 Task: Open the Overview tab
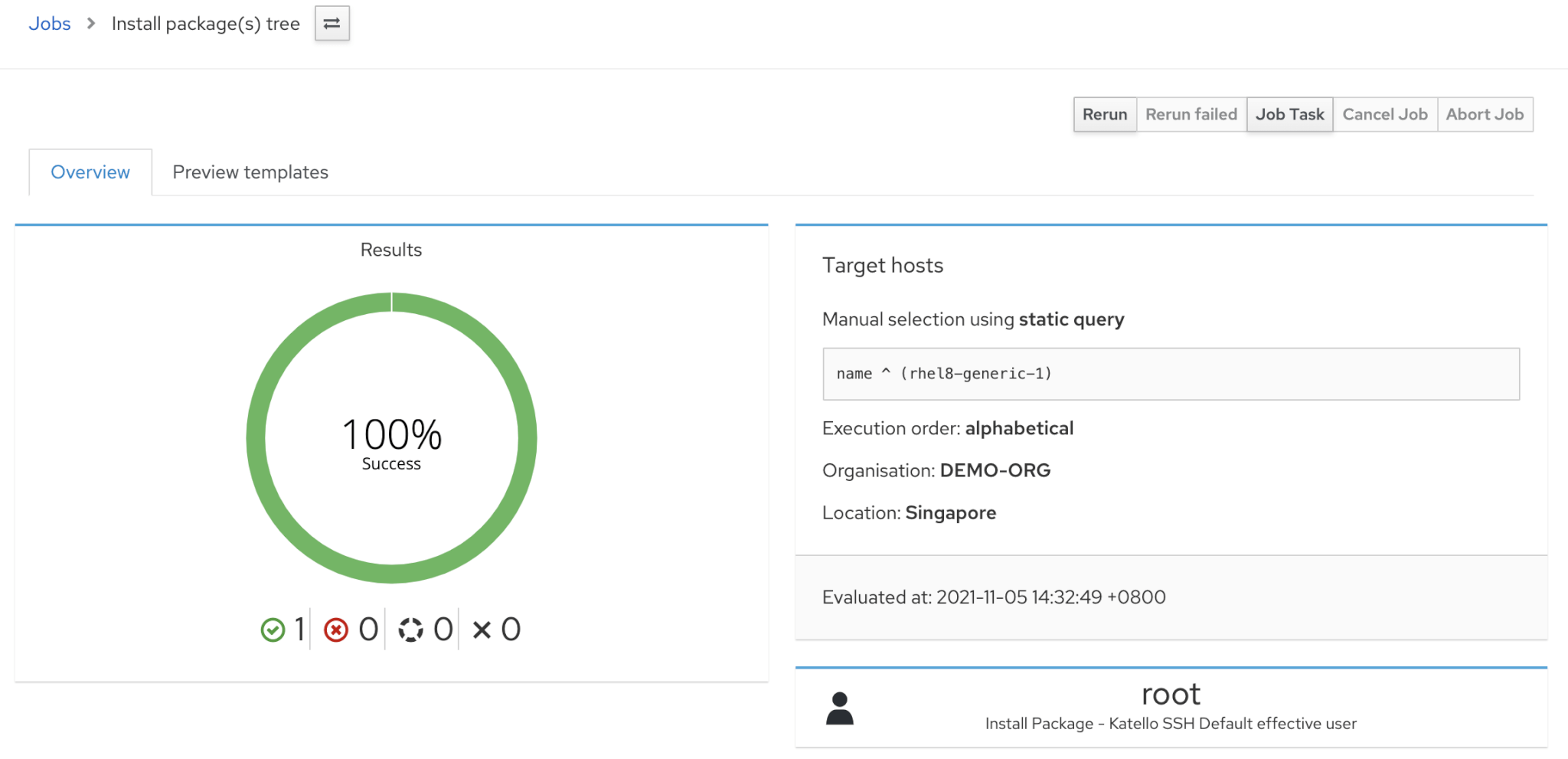click(x=90, y=172)
